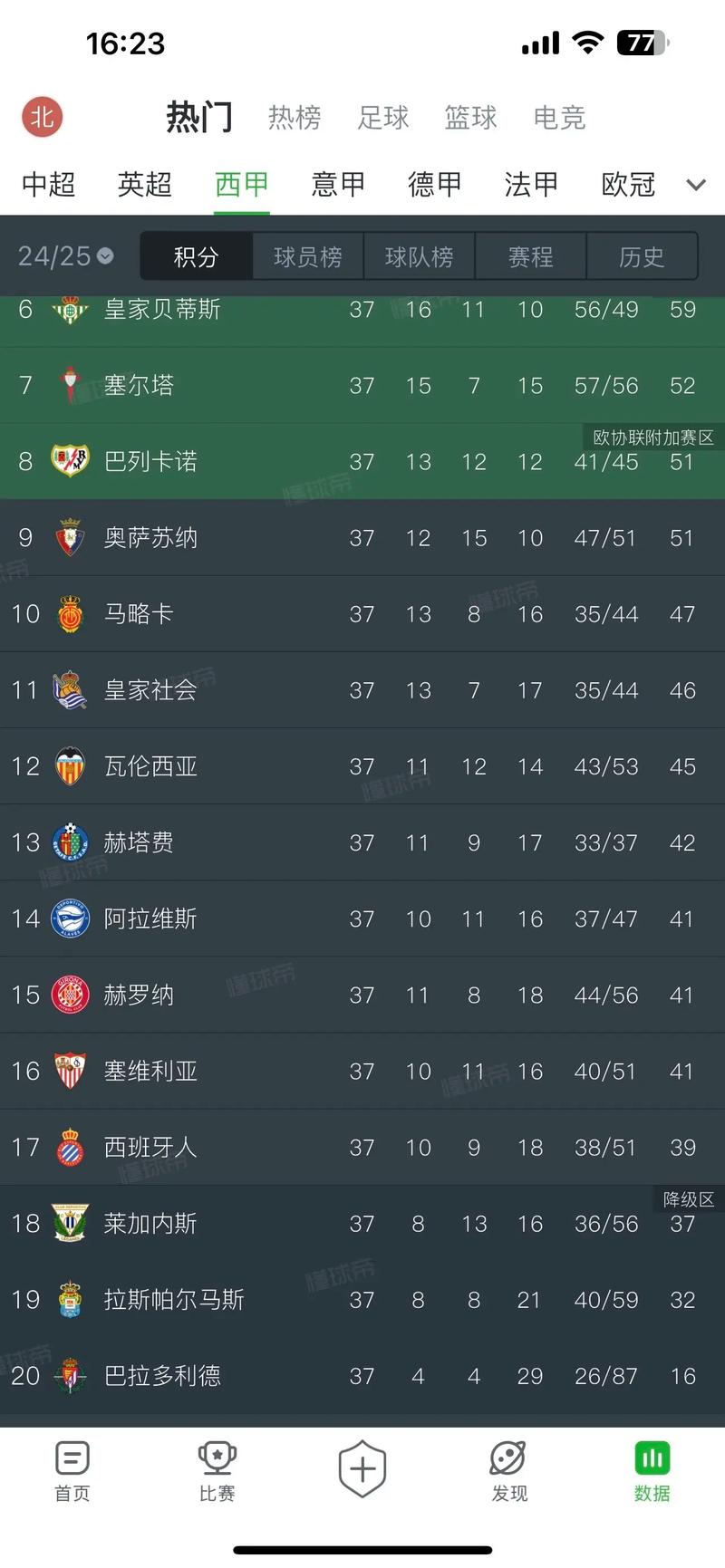The image size is (725, 1568).
Task: Tap the 巴拉多利德 row at the bottom
Action: coord(362,1376)
